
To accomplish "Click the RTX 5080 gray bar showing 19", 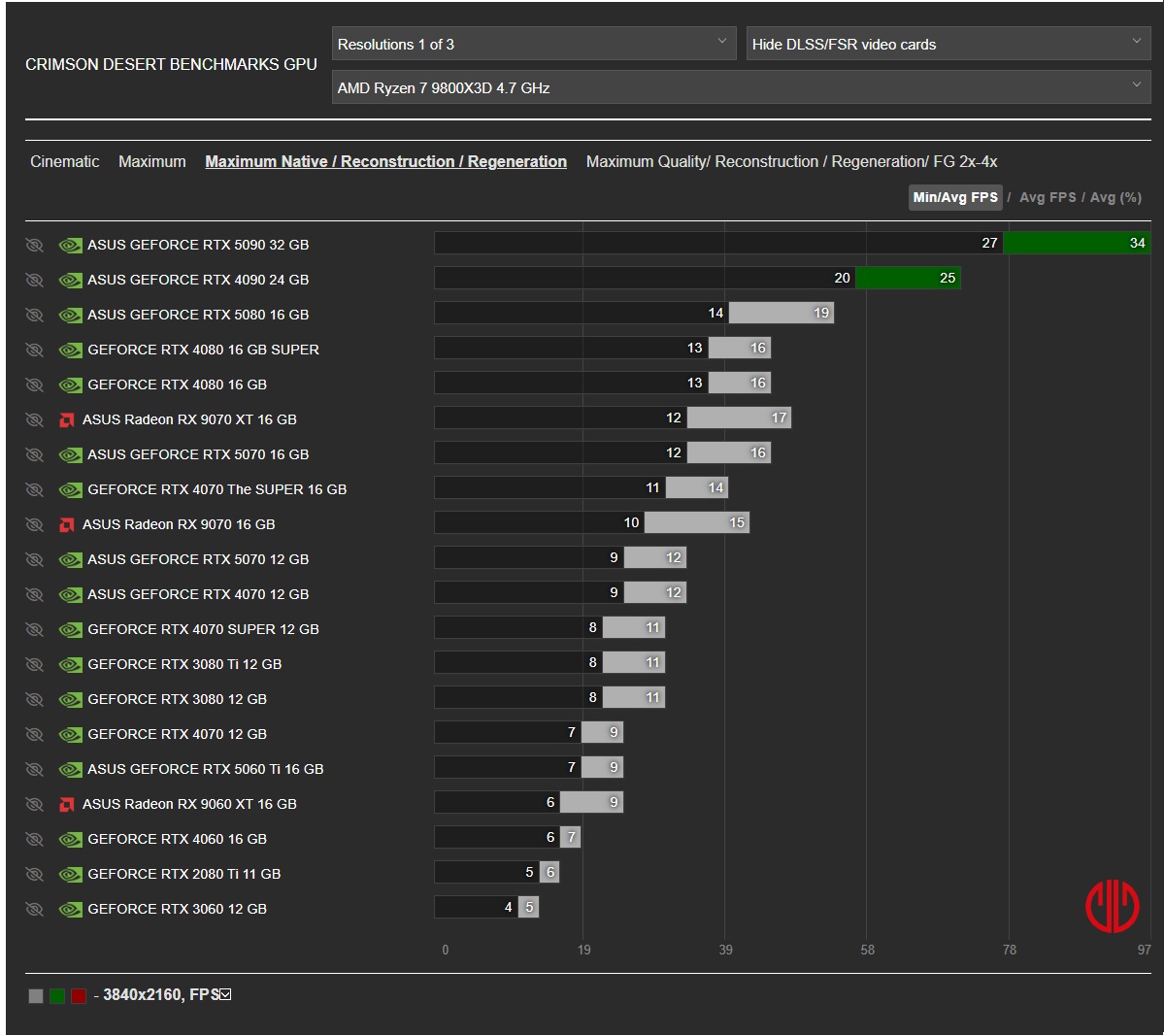I will (x=782, y=313).
